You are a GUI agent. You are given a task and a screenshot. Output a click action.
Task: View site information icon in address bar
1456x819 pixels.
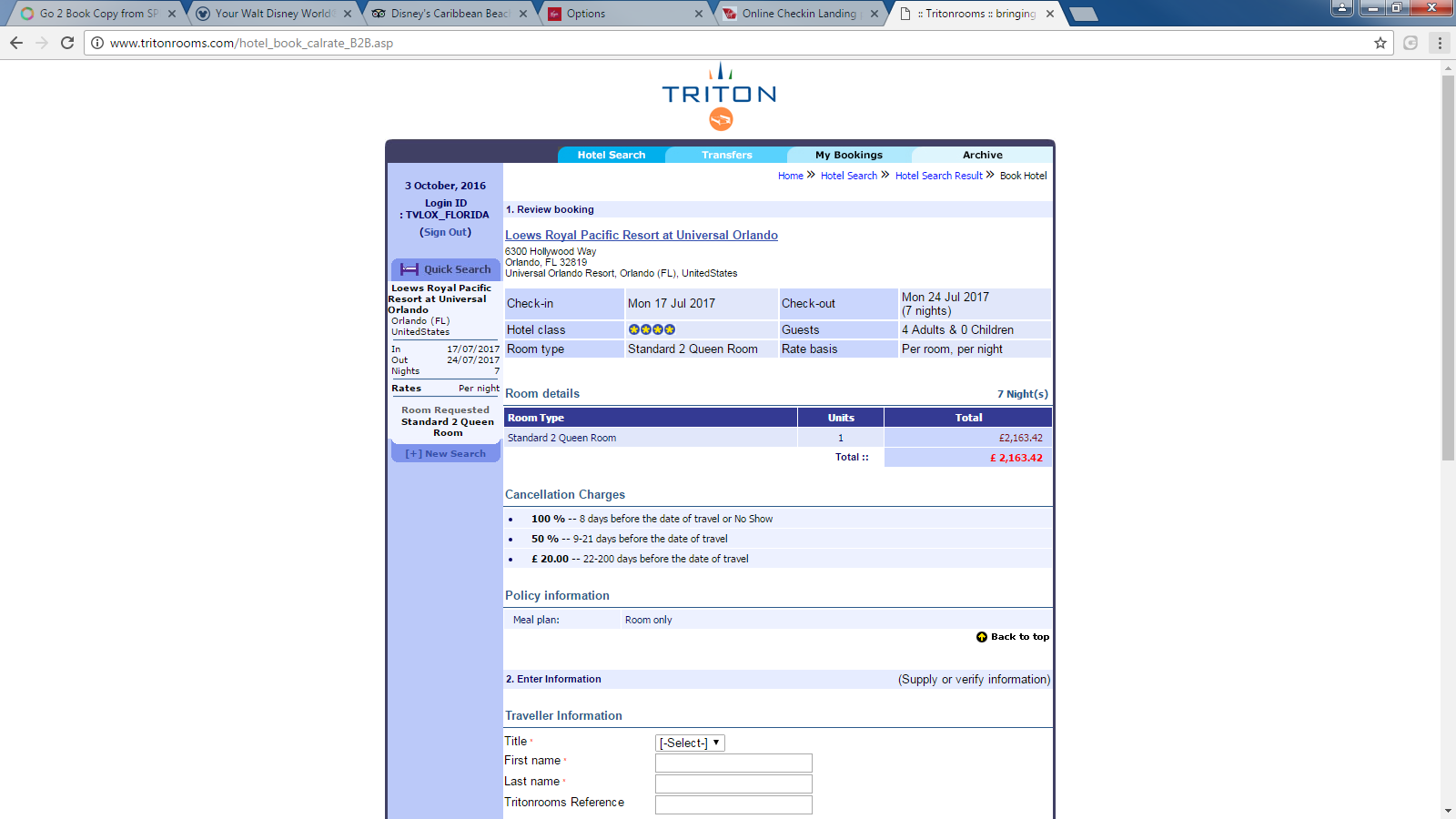tap(97, 43)
